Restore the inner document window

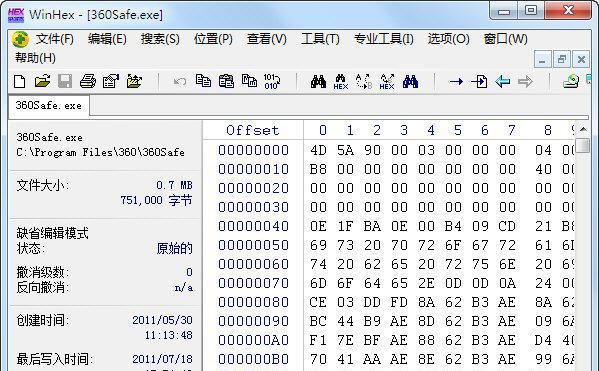click(562, 59)
